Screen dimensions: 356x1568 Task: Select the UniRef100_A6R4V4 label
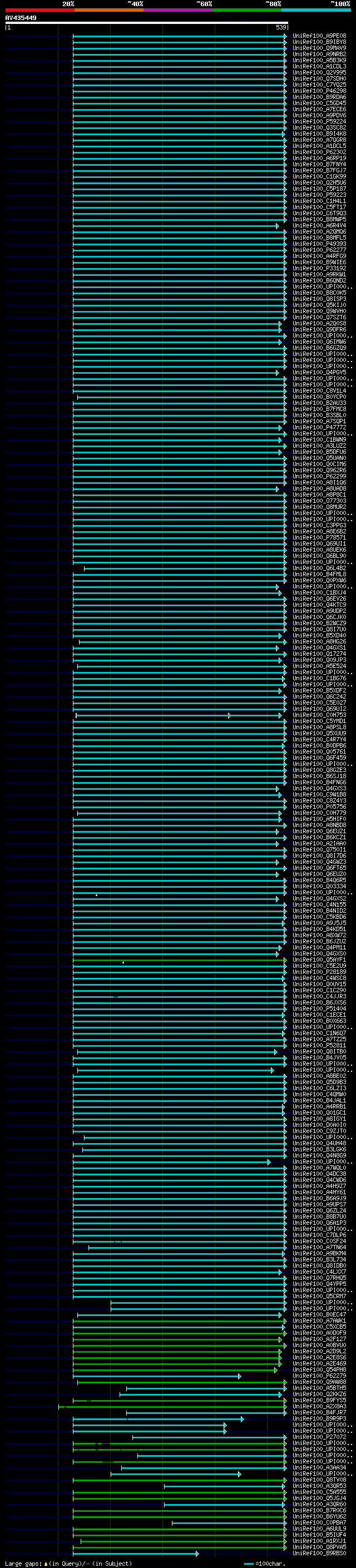(319, 225)
